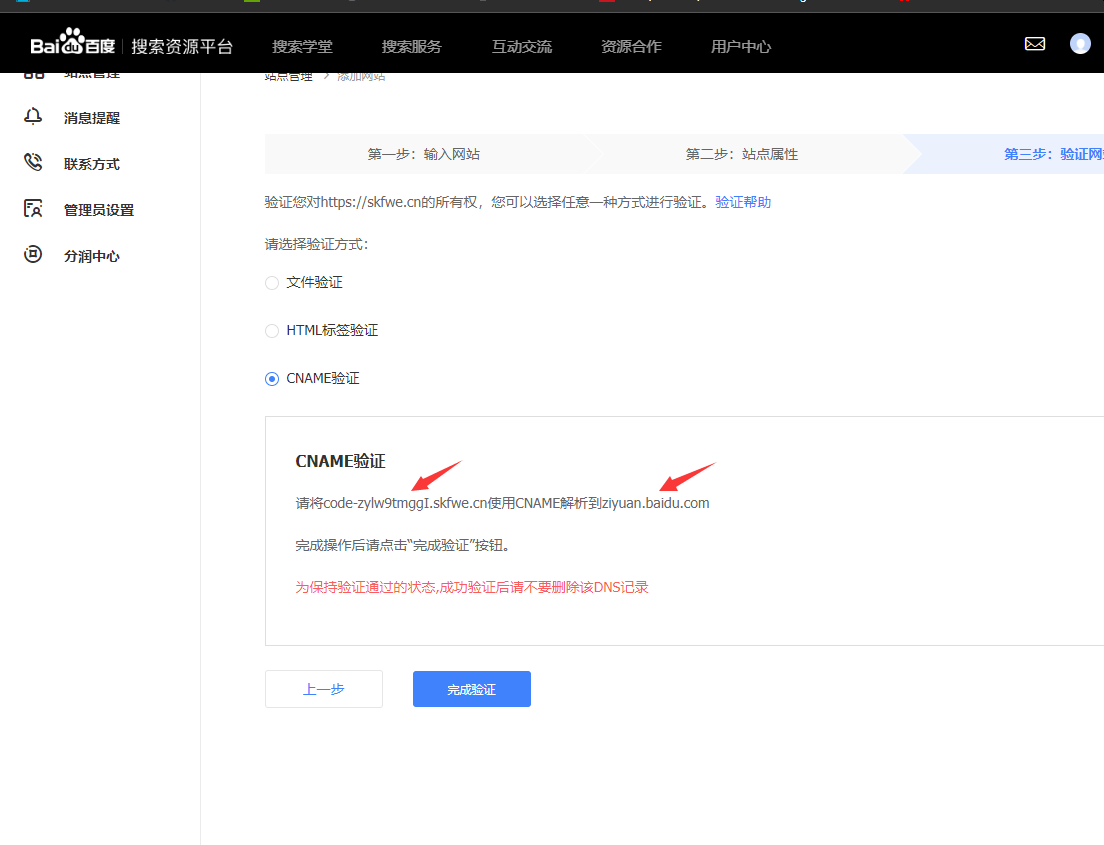
Task: Click the 管理员设置 person icon
Action: coord(33,209)
